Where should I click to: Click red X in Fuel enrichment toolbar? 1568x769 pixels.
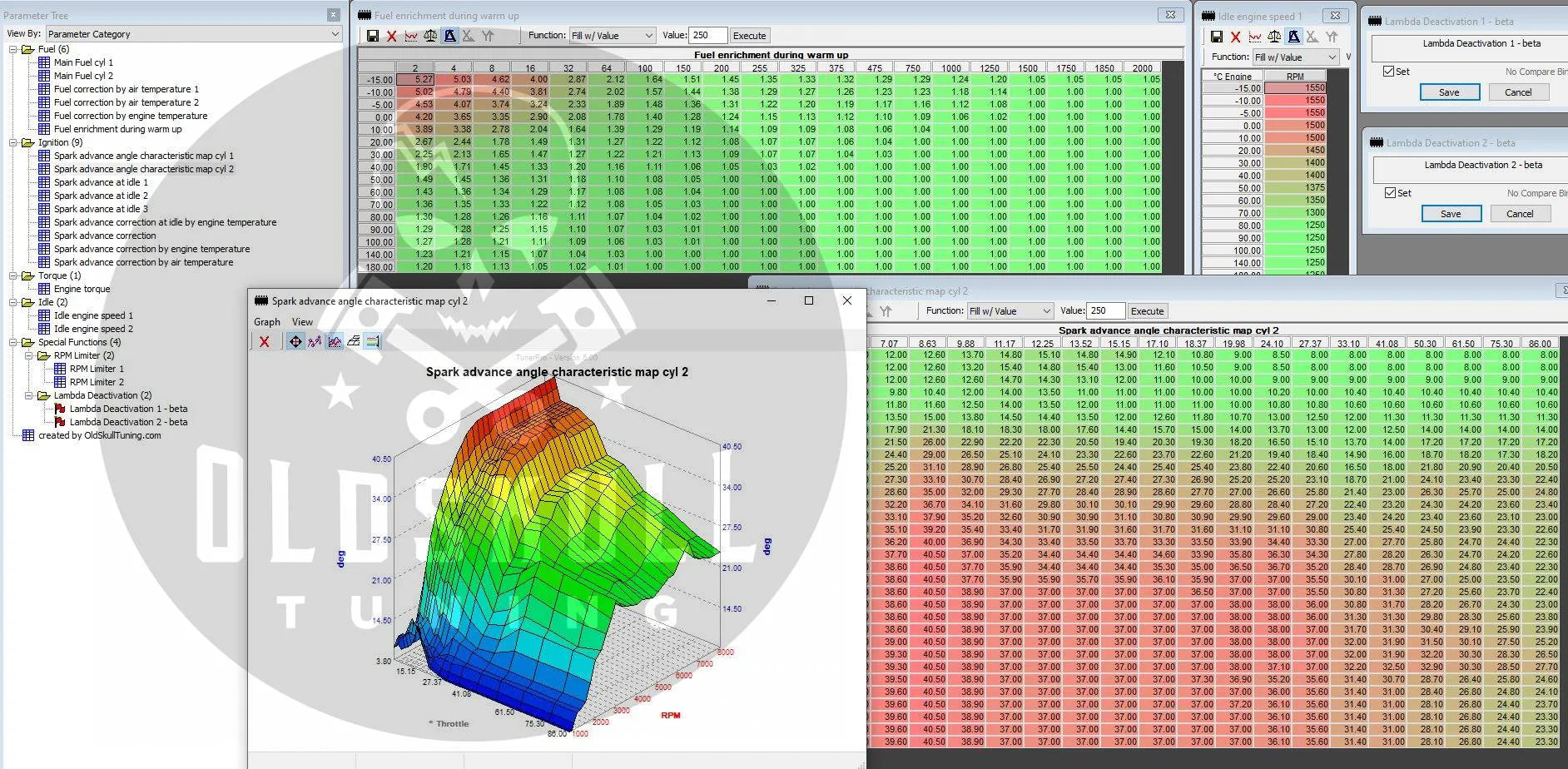click(391, 36)
